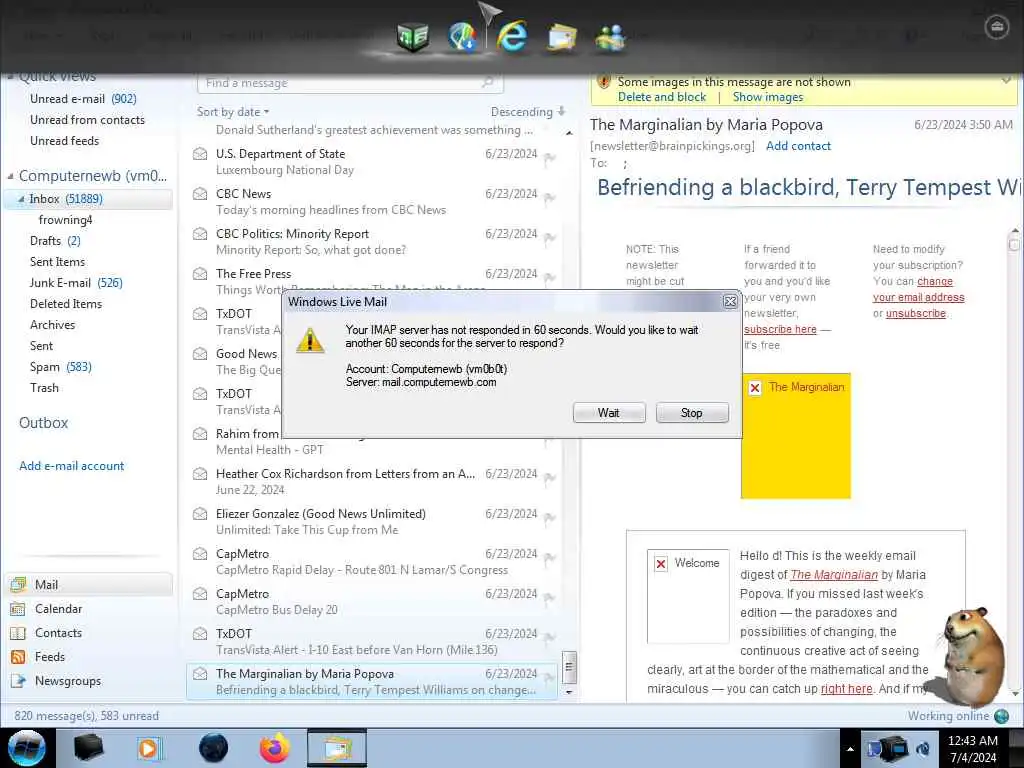The width and height of the screenshot is (1024, 768).
Task: Open Firefox from the taskbar
Action: pos(274,748)
